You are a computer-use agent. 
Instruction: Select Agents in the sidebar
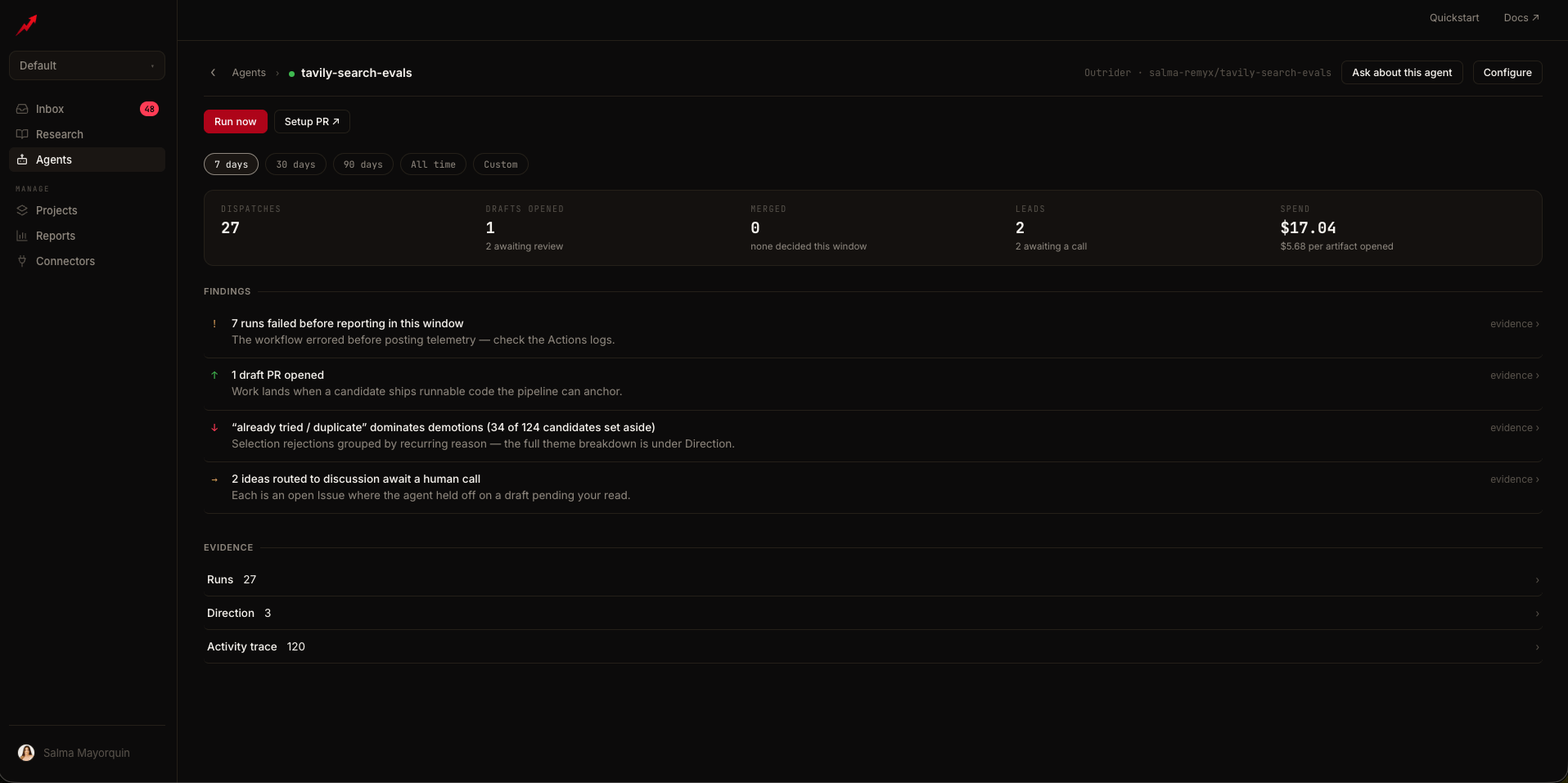(x=87, y=160)
